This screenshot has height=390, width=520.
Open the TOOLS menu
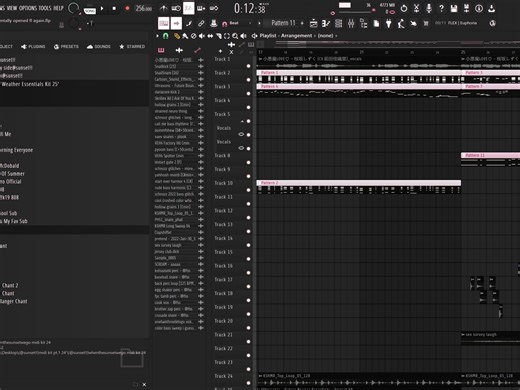tap(45, 8)
